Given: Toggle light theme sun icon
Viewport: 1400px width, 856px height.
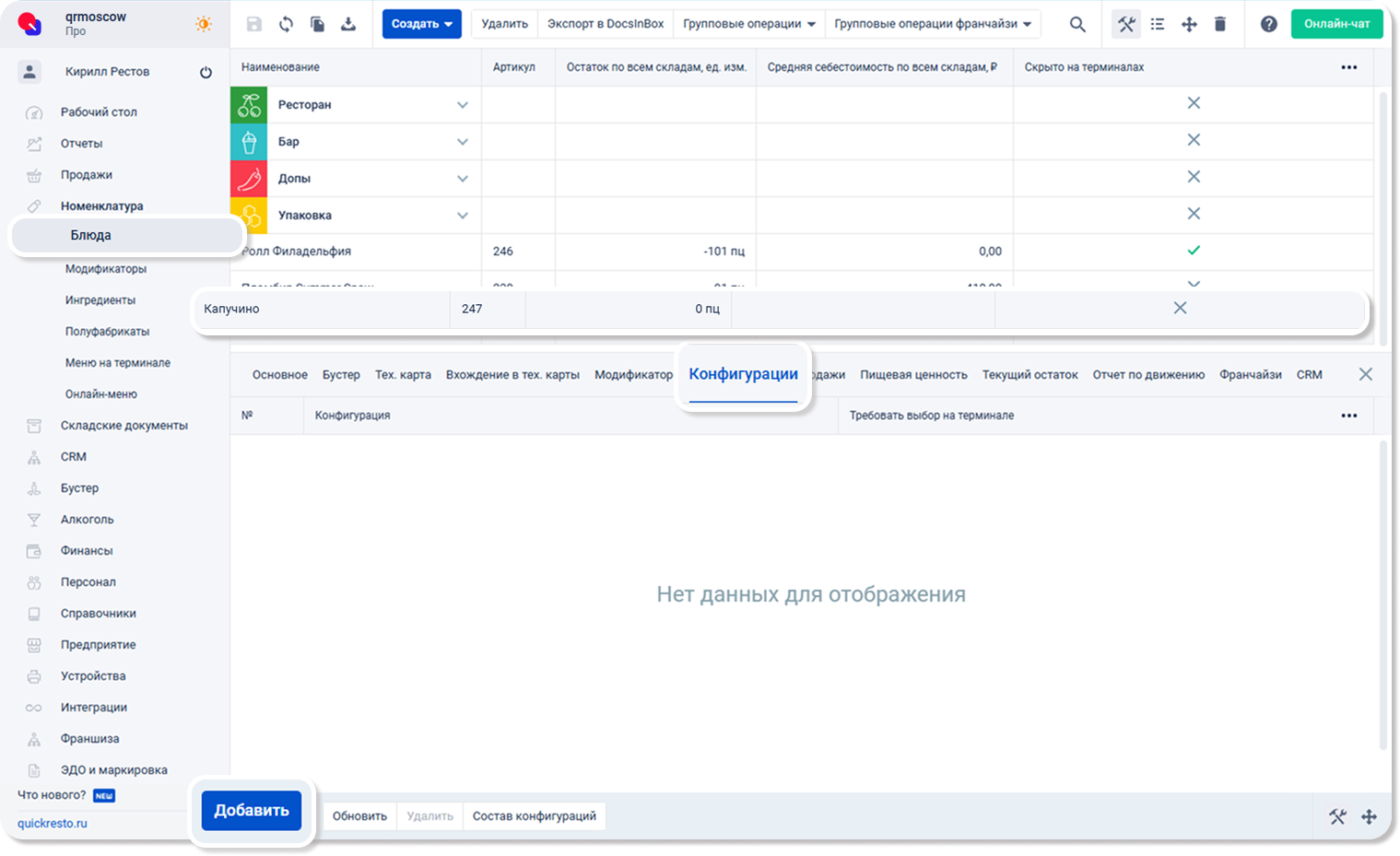Looking at the screenshot, I should 204,24.
